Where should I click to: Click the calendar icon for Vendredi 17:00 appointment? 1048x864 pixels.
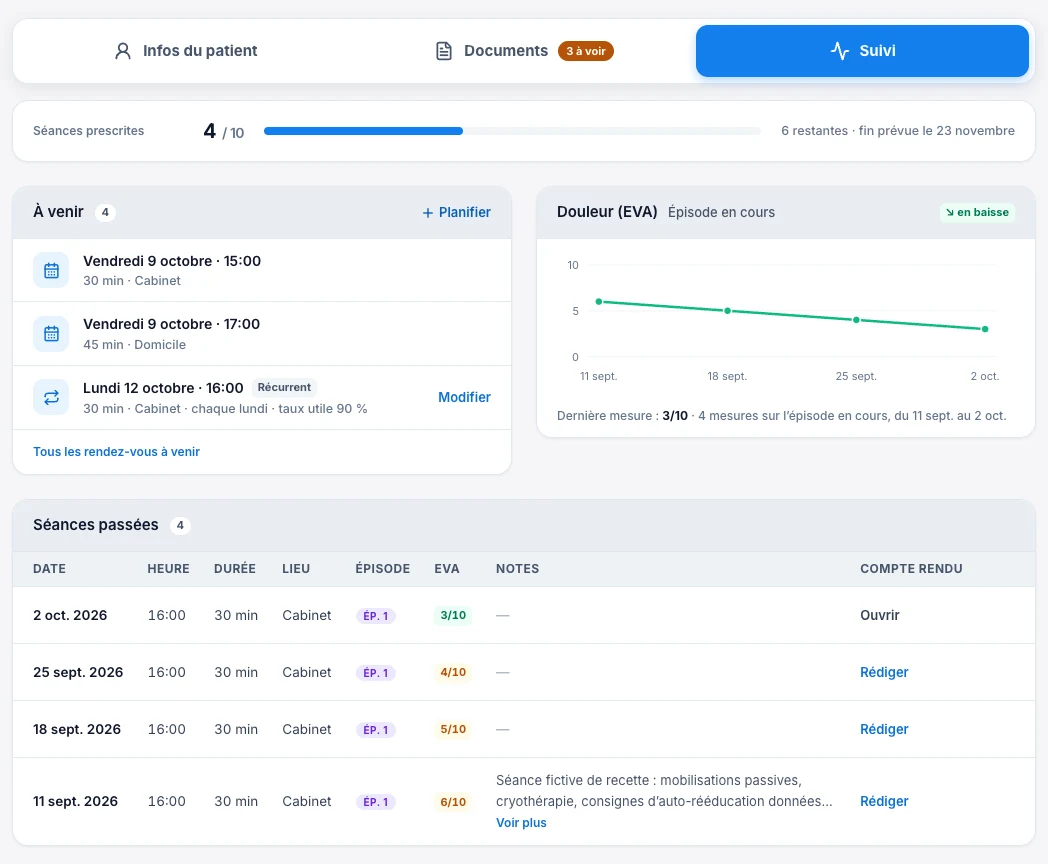(51, 334)
